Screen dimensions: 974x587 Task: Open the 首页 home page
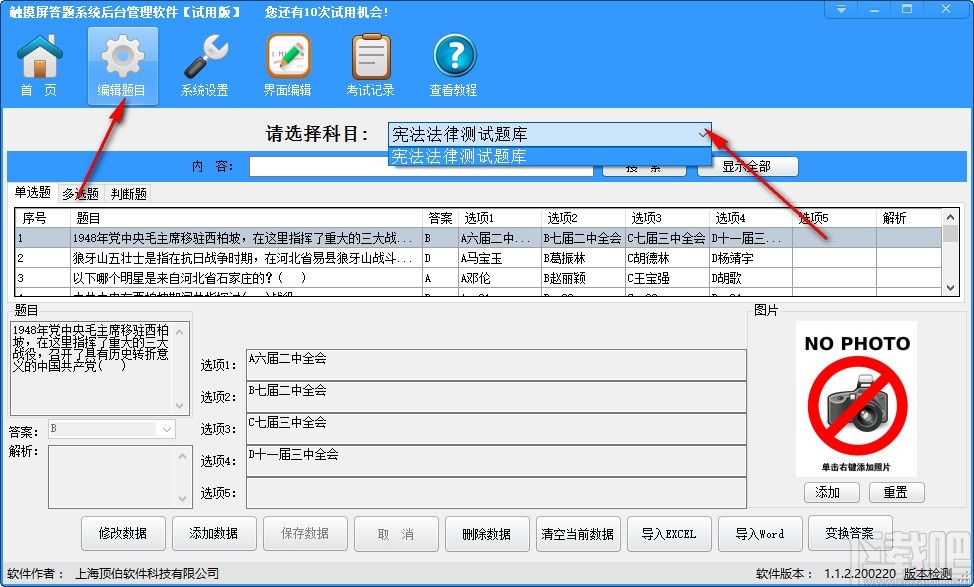(x=38, y=62)
